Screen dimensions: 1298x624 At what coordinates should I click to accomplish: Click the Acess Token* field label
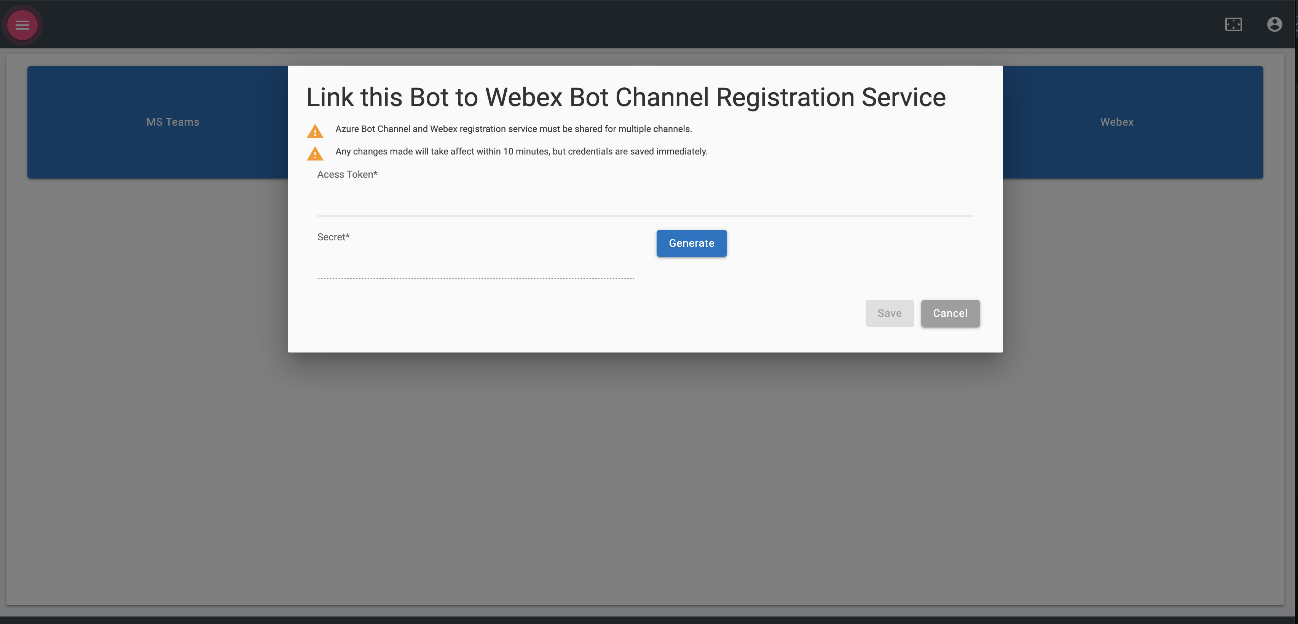(x=347, y=175)
